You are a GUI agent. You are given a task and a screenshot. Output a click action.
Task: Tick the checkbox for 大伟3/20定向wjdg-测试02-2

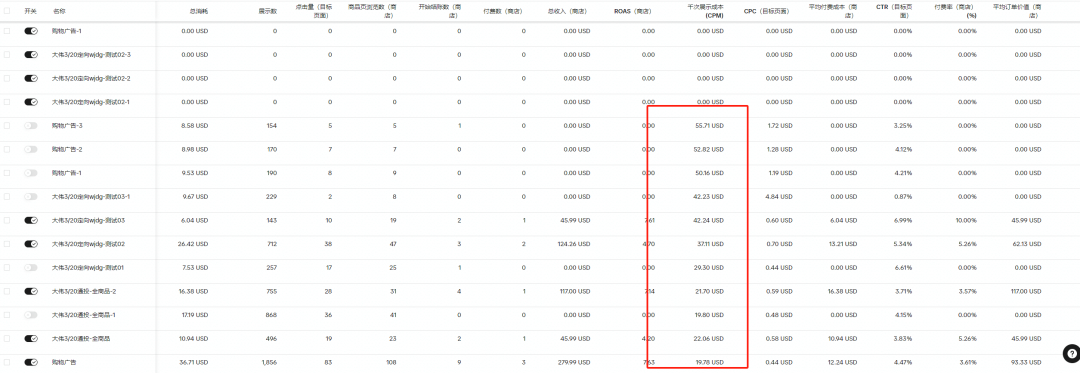pos(7,78)
